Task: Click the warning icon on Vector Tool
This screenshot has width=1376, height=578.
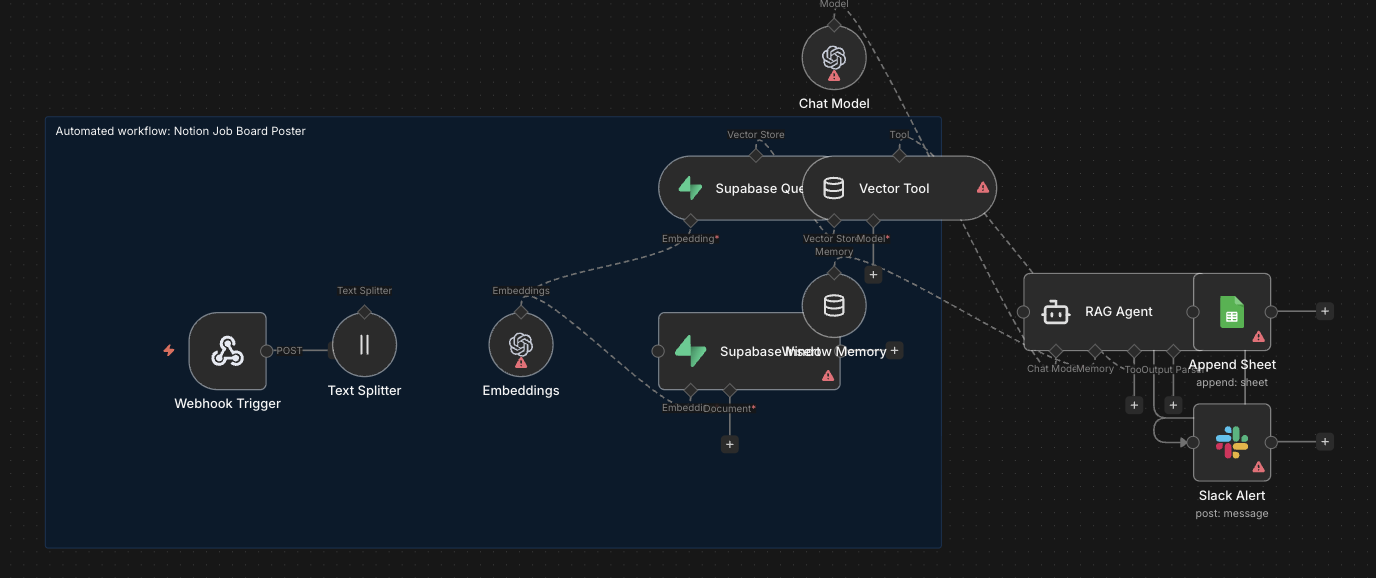Action: 983,188
